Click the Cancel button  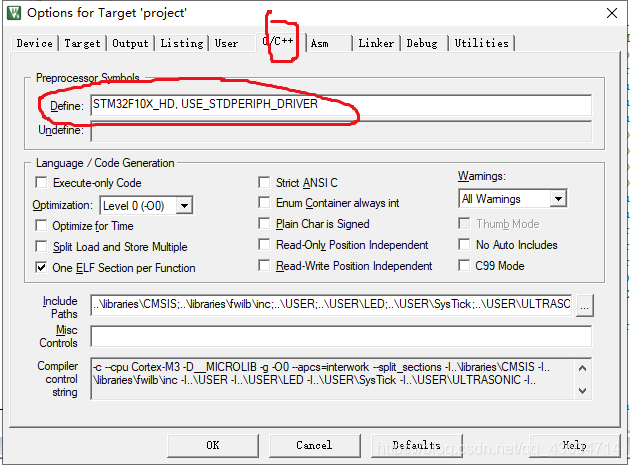tap(315, 445)
